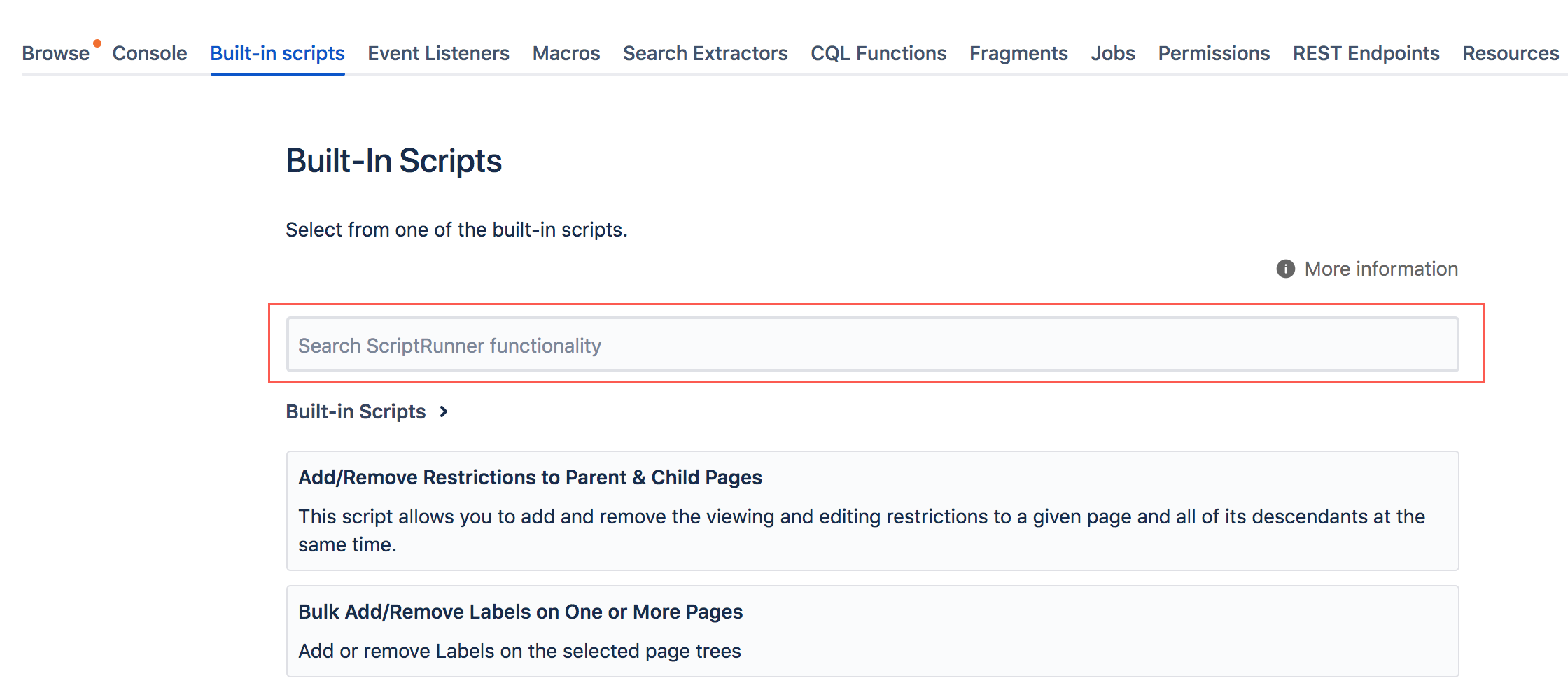This screenshot has height=683, width=1568.
Task: Focus the Search ScriptRunner functionality field
Action: tap(872, 344)
